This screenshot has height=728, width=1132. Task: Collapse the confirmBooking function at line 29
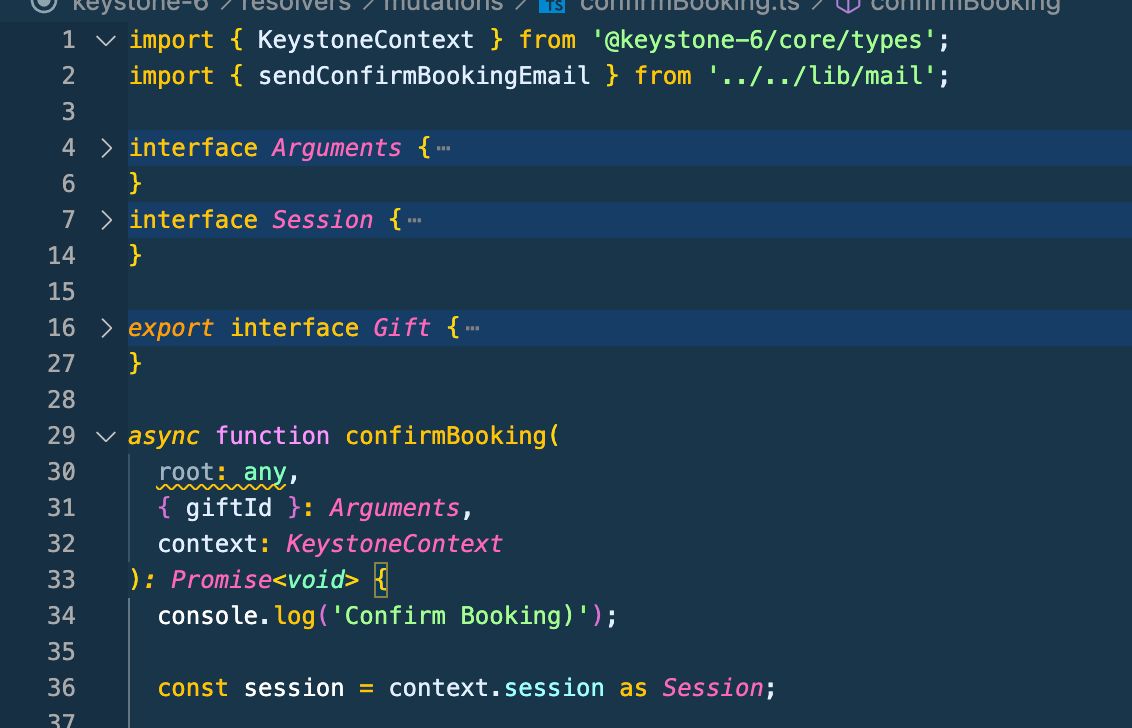(106, 436)
